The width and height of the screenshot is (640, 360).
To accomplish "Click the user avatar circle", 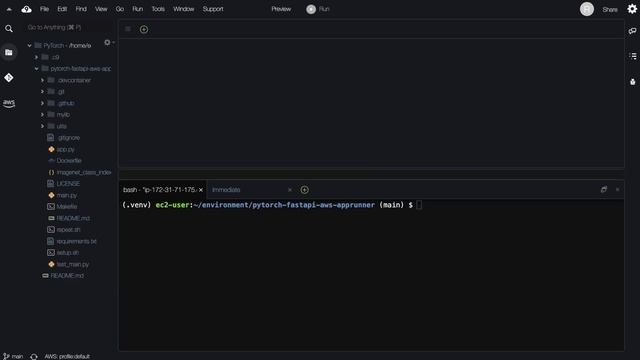I will click(x=587, y=9).
